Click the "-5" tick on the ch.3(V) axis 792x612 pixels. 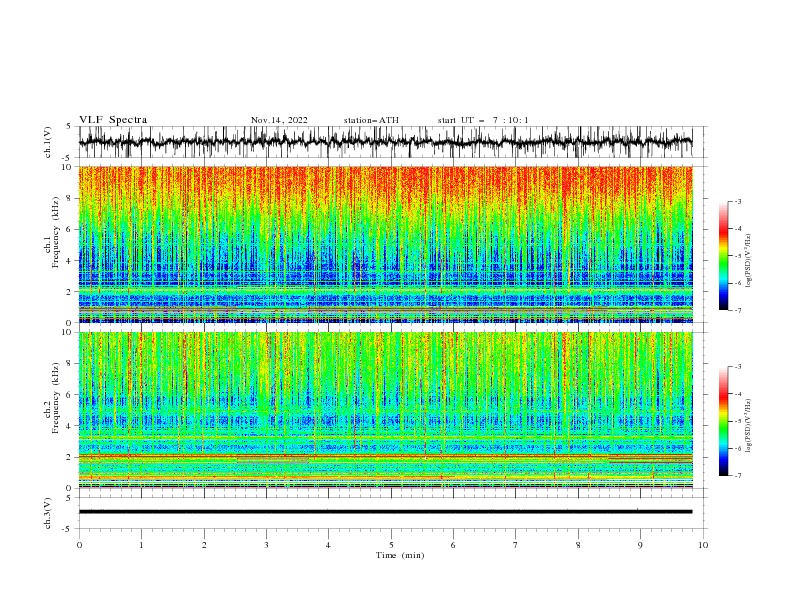pos(68,529)
